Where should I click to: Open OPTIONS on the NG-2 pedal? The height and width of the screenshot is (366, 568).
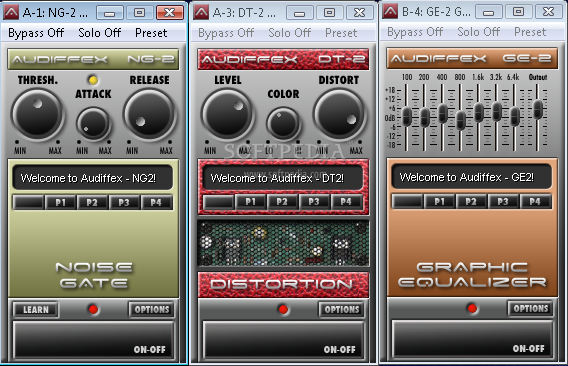tap(152, 309)
